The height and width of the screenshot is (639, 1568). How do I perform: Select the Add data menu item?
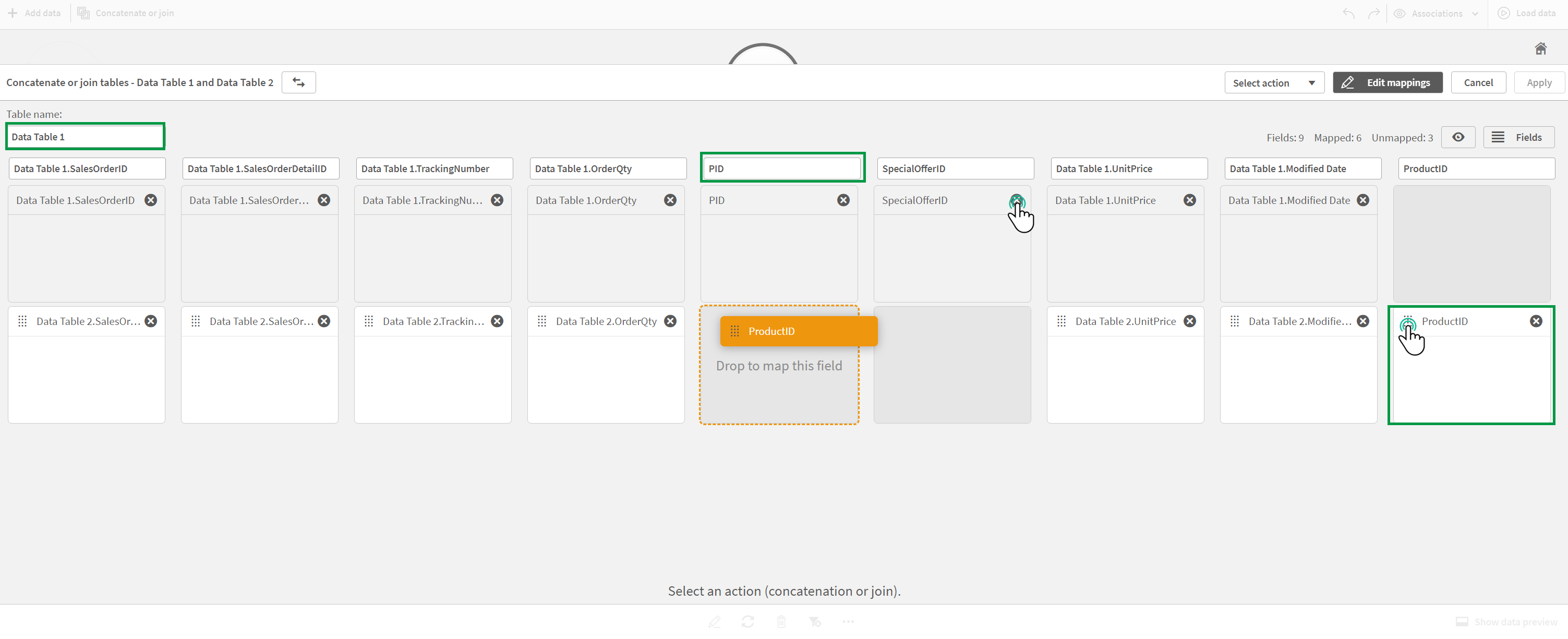33,12
